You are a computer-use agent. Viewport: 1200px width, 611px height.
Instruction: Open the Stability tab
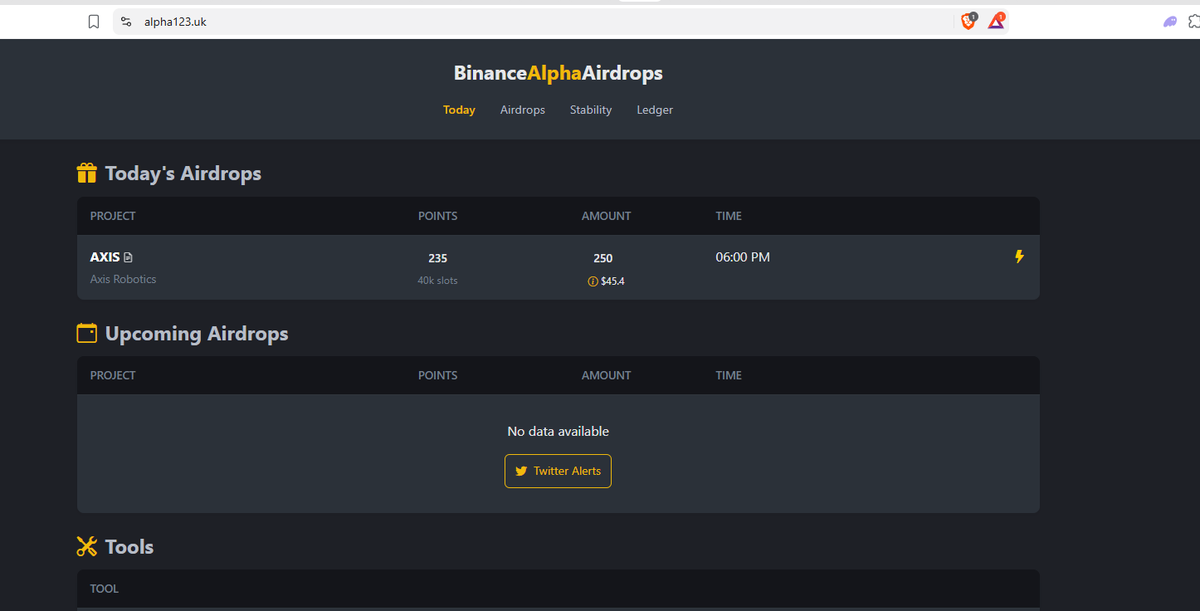tap(591, 110)
